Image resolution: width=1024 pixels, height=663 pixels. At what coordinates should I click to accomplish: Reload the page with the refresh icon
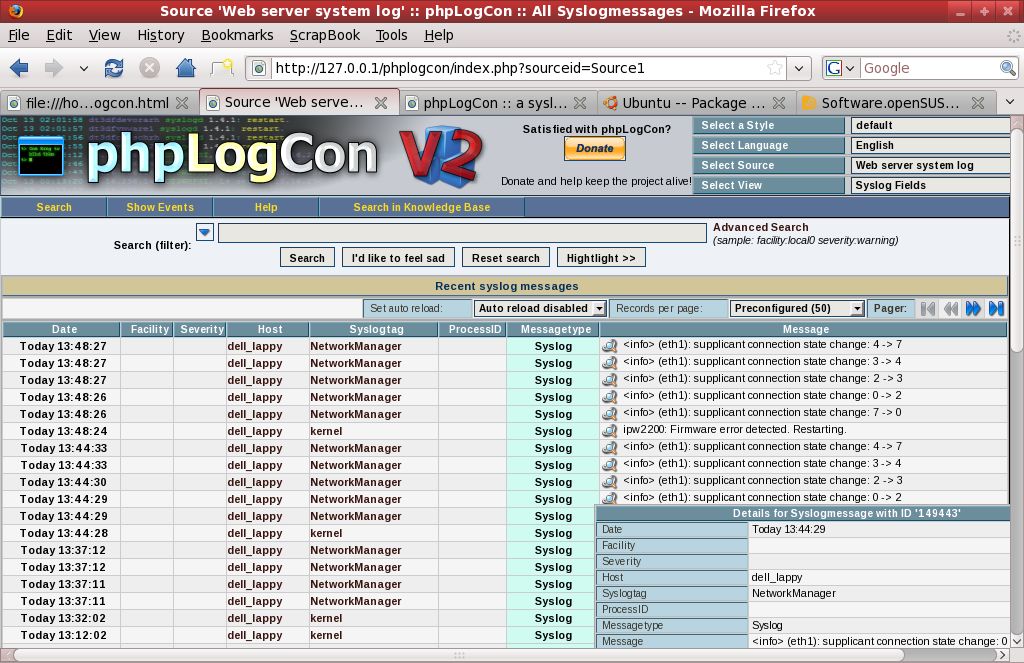114,68
